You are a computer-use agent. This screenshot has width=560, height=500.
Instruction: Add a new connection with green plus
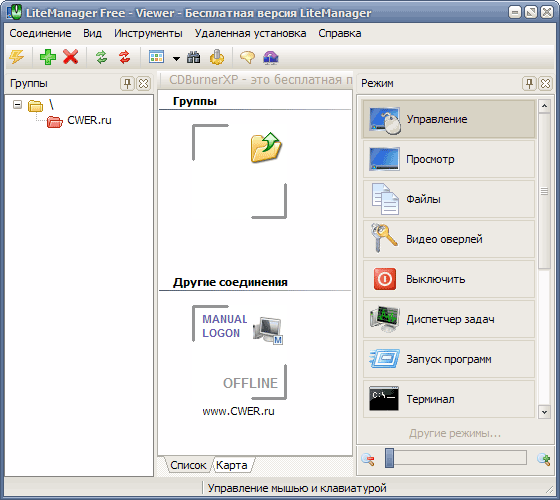(x=48, y=57)
